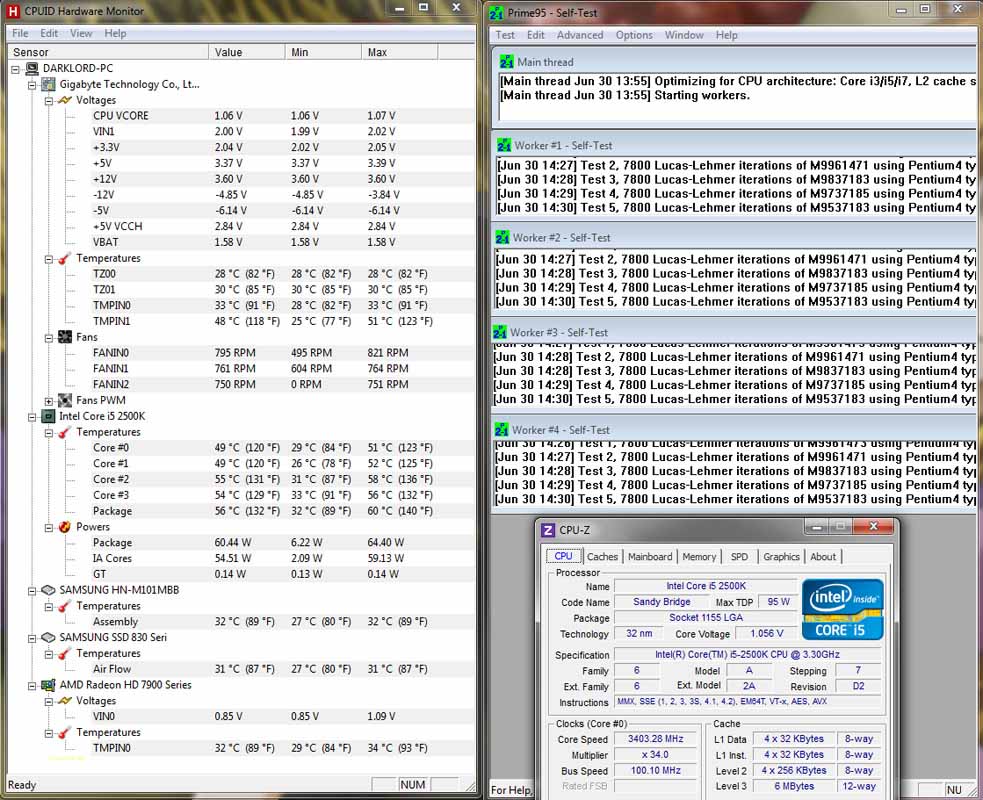Switch to the SPD tab in CPU-Z
Image resolution: width=983 pixels, height=800 pixels.
pos(739,557)
